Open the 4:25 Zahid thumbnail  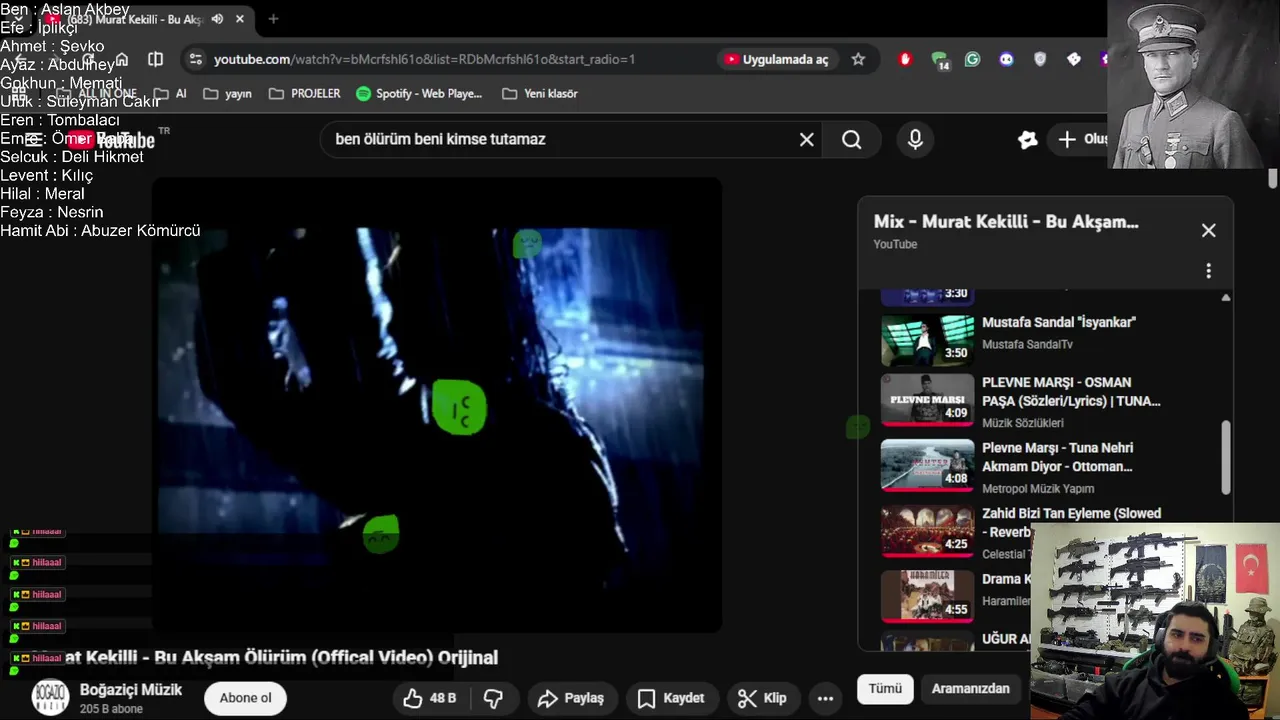point(927,531)
